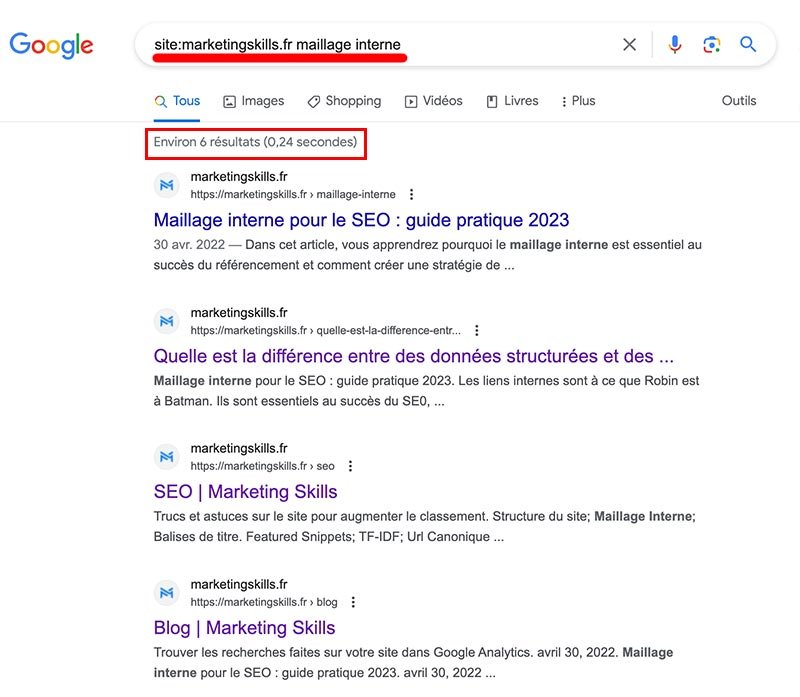This screenshot has width=800, height=697.
Task: Click snippet date '30 avr. 2022'
Action: pos(189,245)
